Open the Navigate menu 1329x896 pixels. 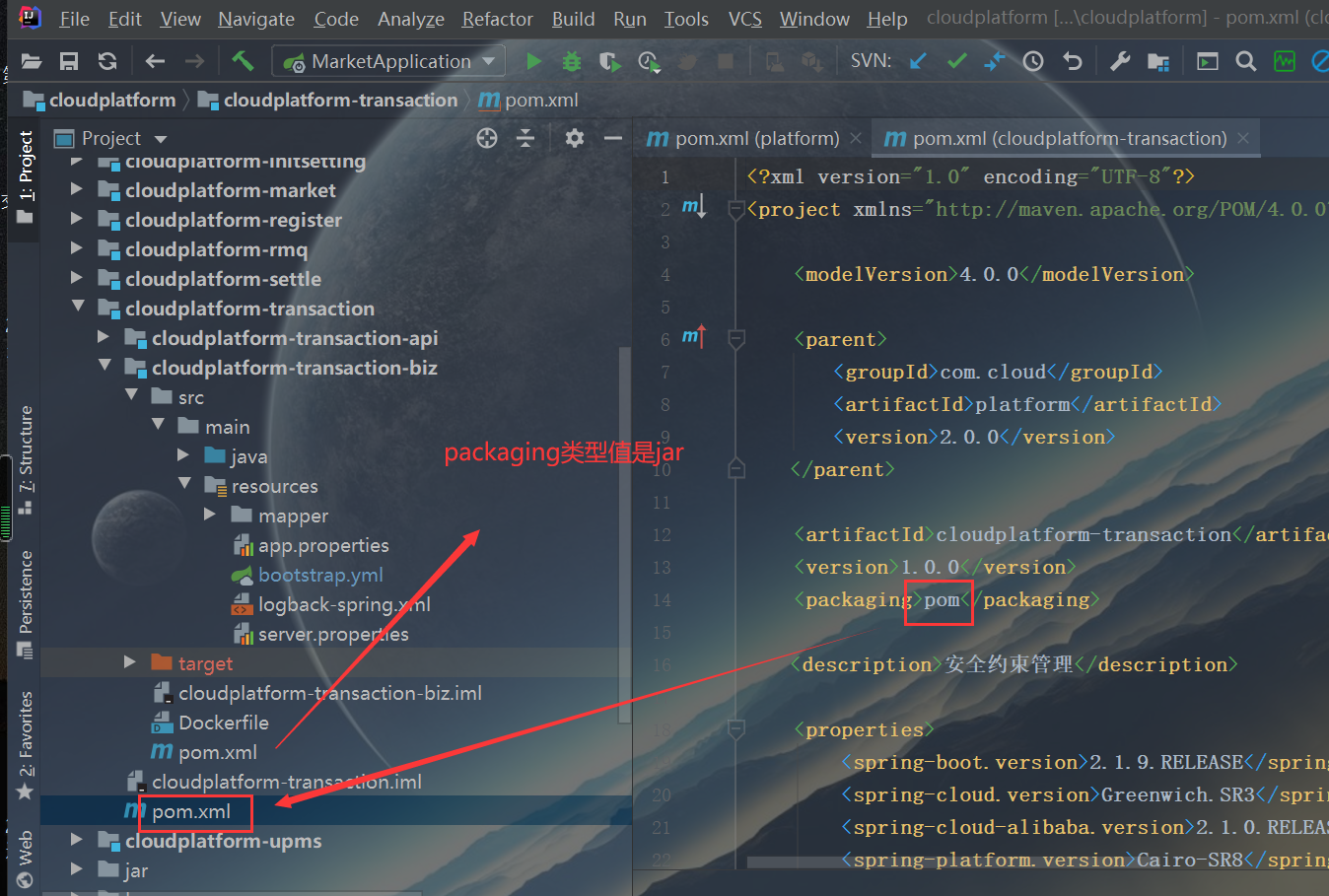[256, 19]
